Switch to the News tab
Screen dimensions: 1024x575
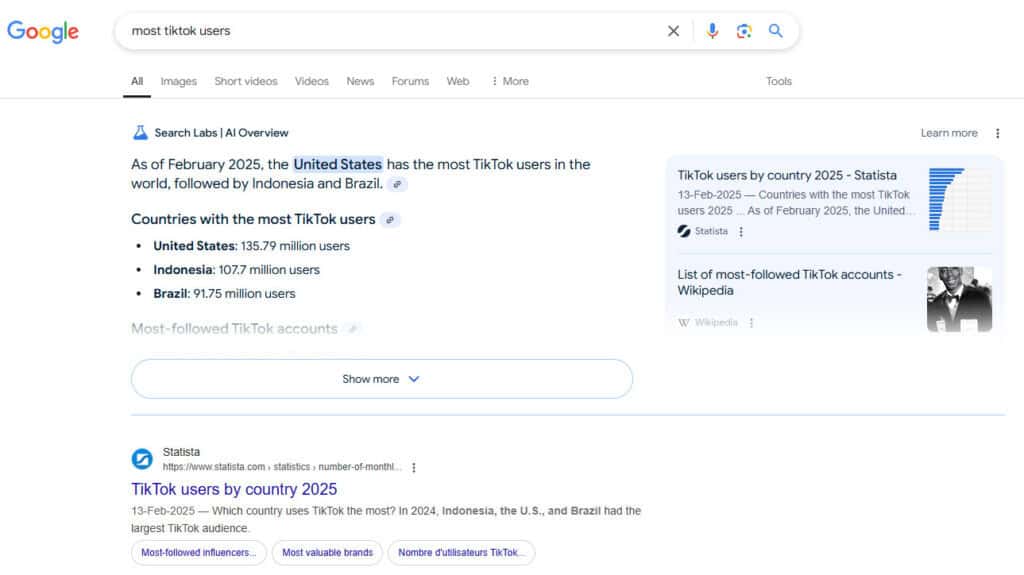click(x=360, y=81)
